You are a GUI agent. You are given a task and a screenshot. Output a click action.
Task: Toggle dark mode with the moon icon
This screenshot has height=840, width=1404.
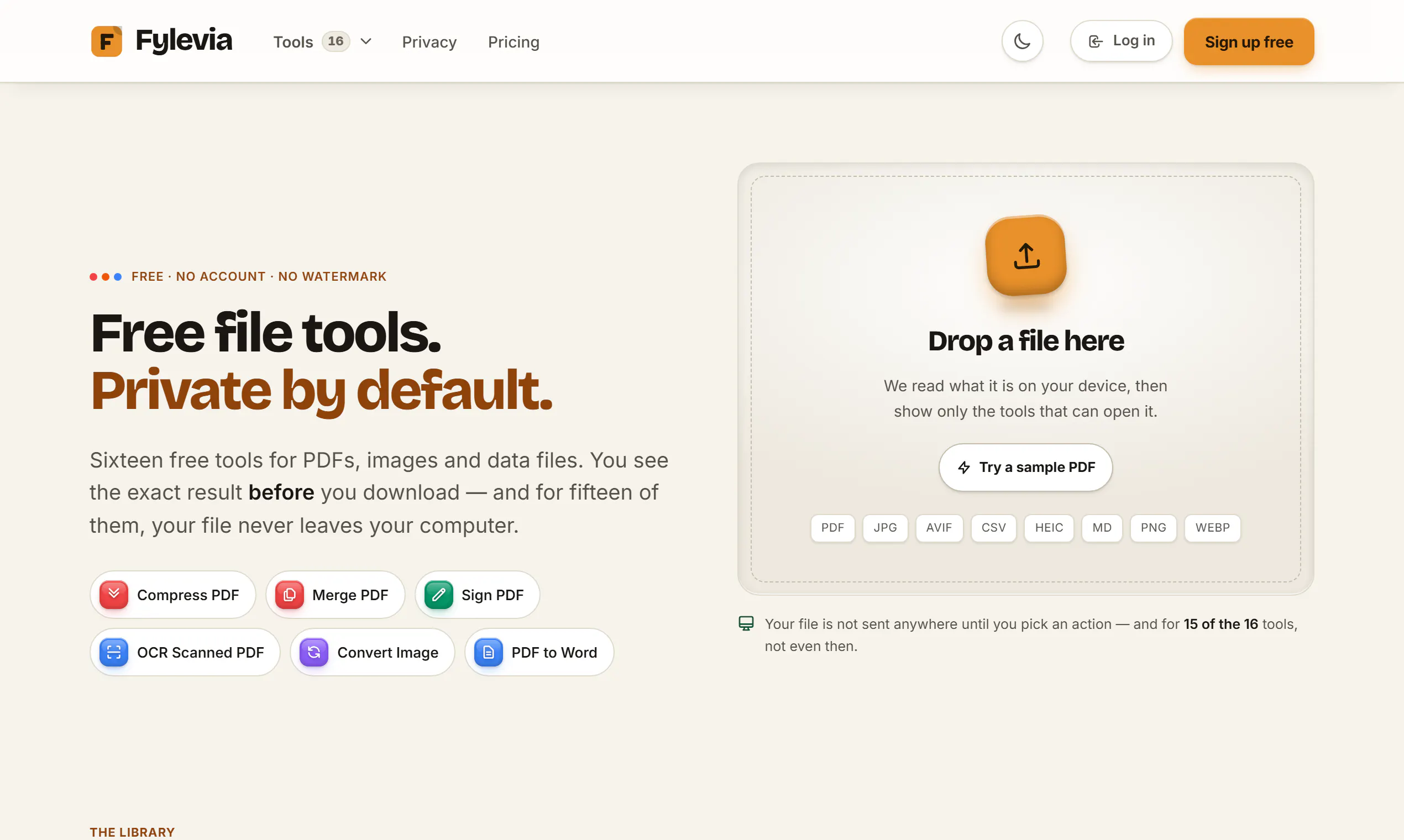(1022, 41)
